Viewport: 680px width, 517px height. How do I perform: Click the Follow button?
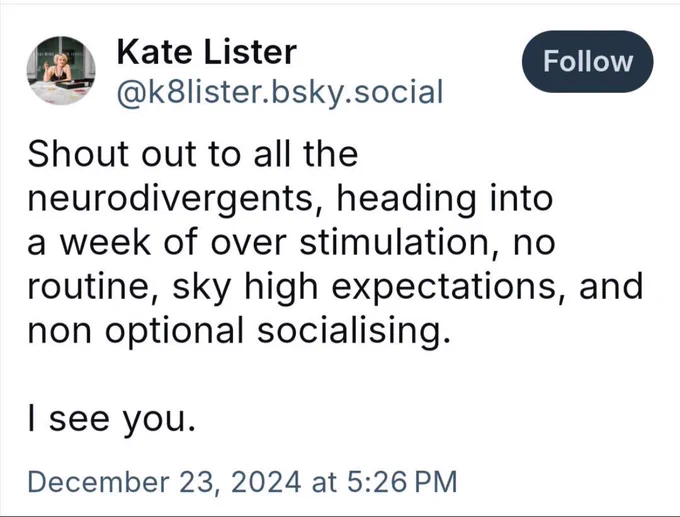pyautogui.click(x=588, y=61)
